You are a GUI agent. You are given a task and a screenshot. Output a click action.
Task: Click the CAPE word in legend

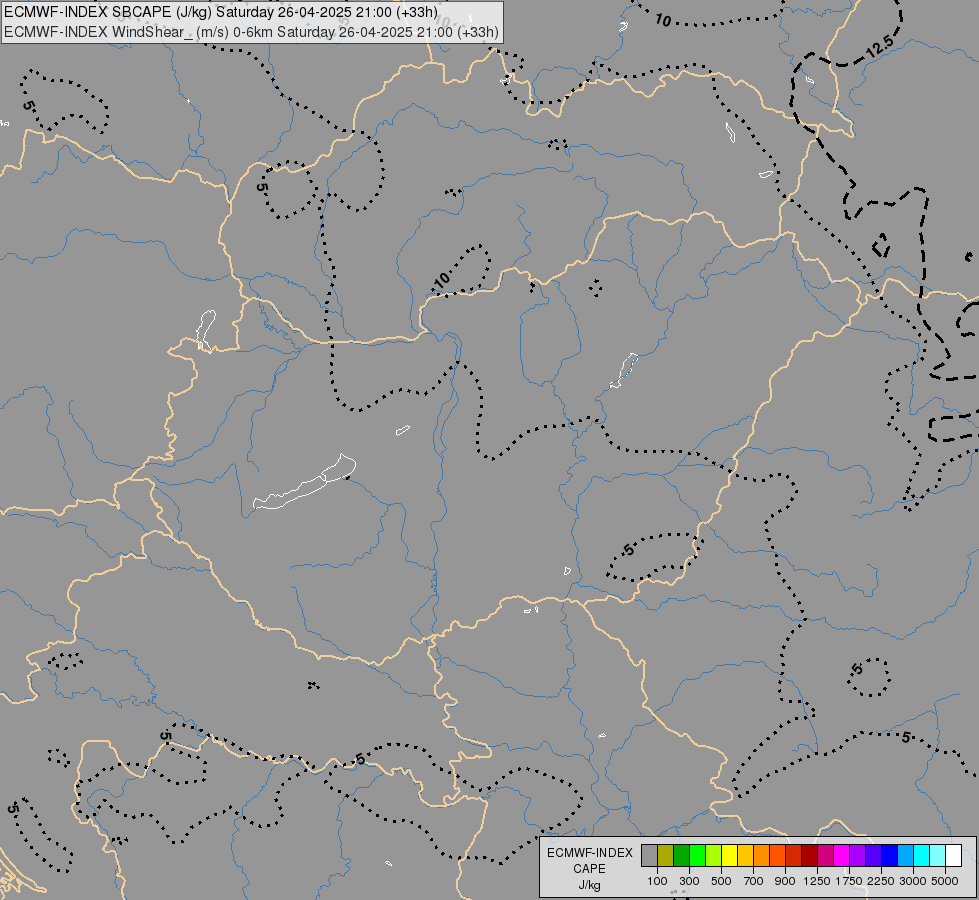click(x=589, y=869)
